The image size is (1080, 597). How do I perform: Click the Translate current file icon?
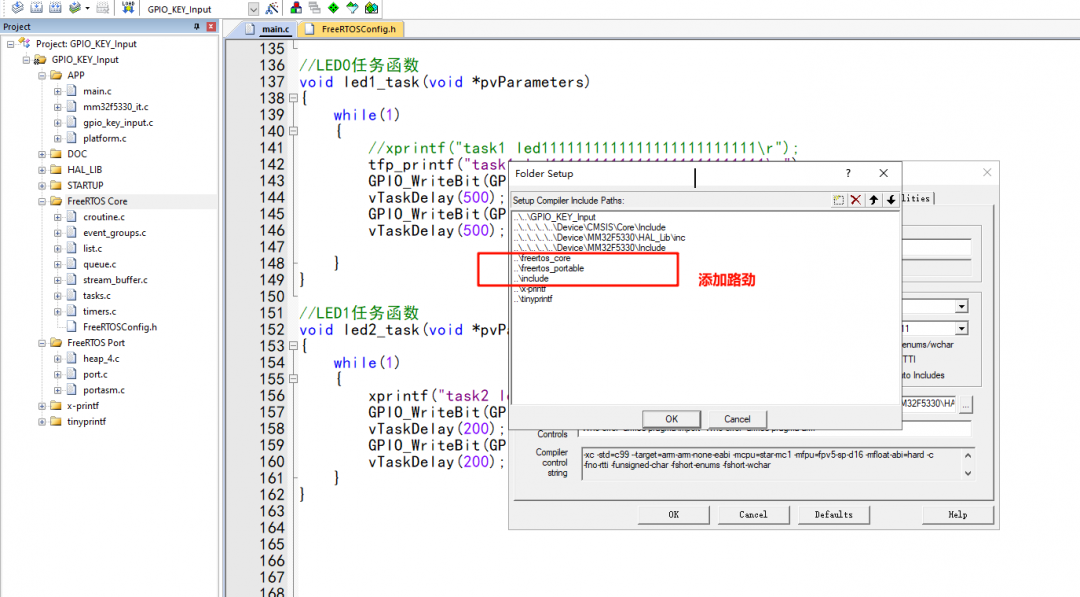17,8
